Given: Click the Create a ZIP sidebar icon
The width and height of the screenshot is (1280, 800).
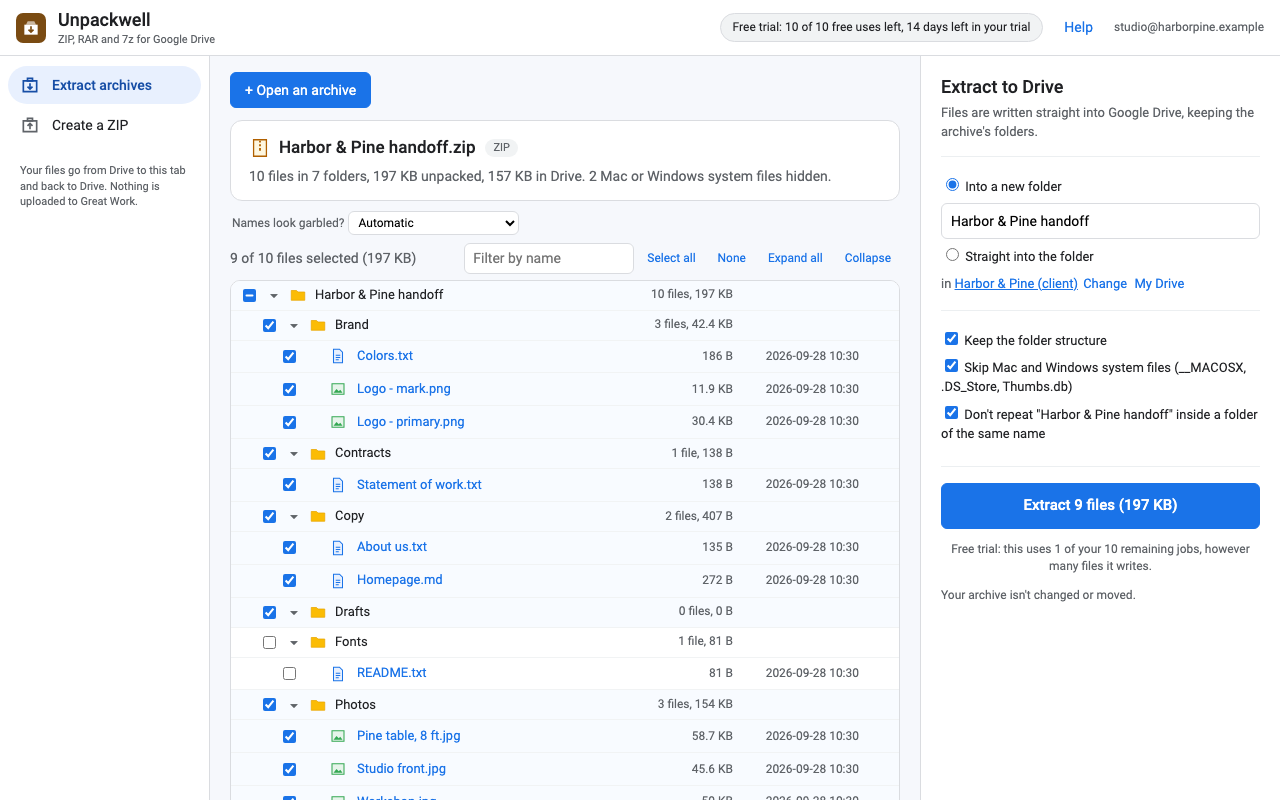Looking at the screenshot, I should [x=31, y=125].
